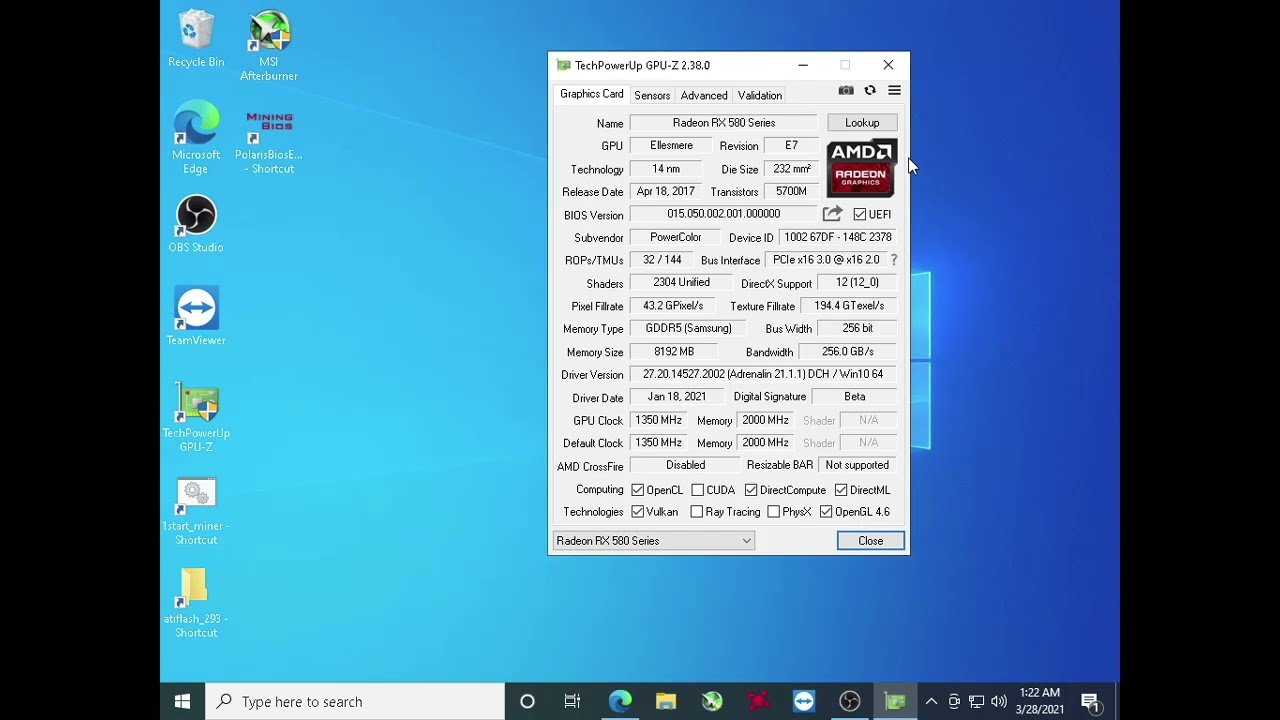Open TechPowerUp GPU-Z desktop icon

pos(196,417)
